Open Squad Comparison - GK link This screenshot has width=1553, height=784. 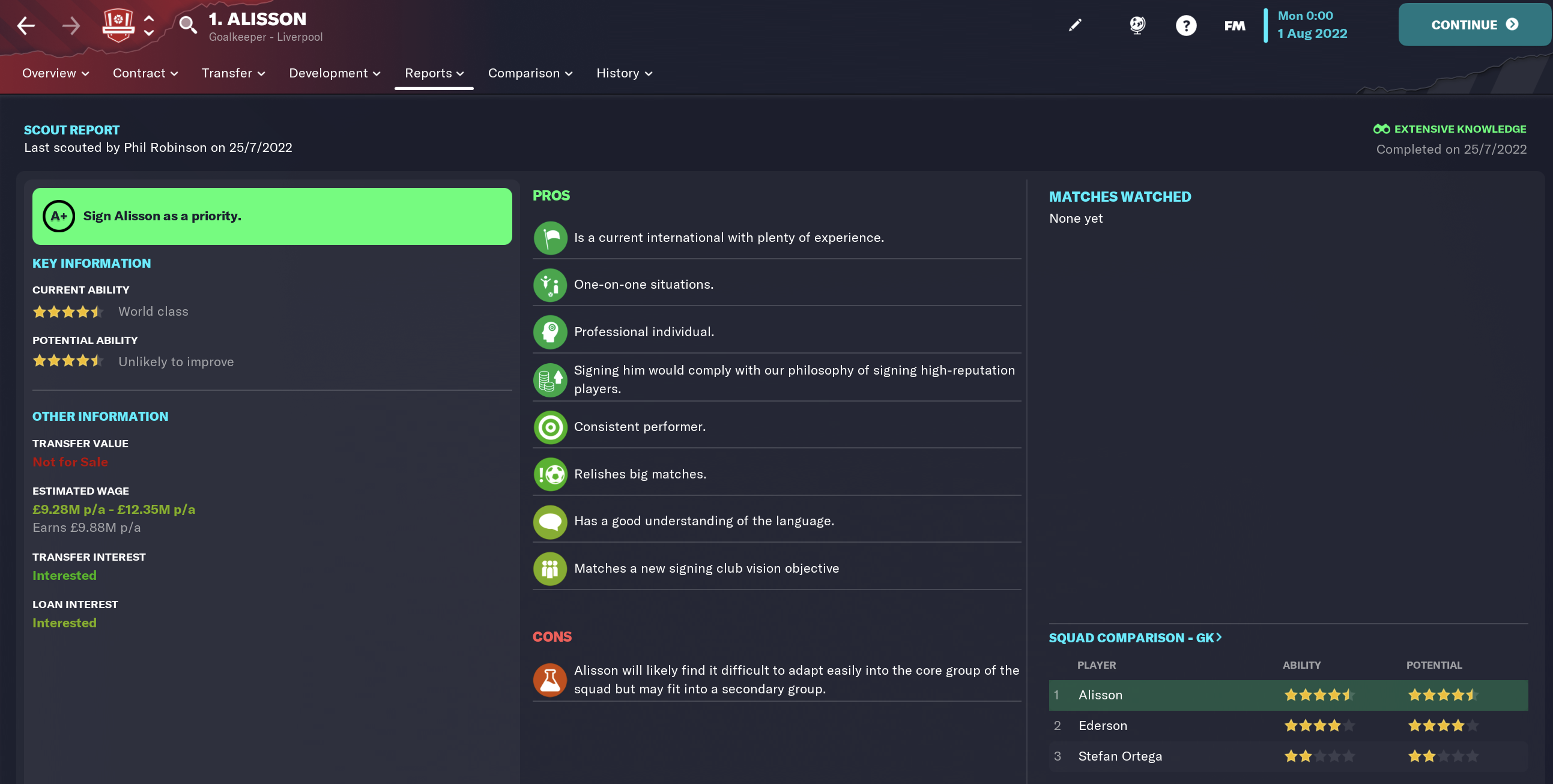[1135, 638]
